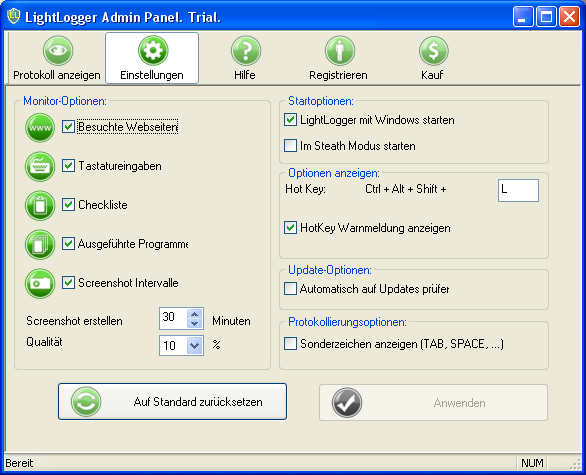586x475 pixels.
Task: Click the eye icon for Protokoll anzeigen
Action: pos(58,51)
